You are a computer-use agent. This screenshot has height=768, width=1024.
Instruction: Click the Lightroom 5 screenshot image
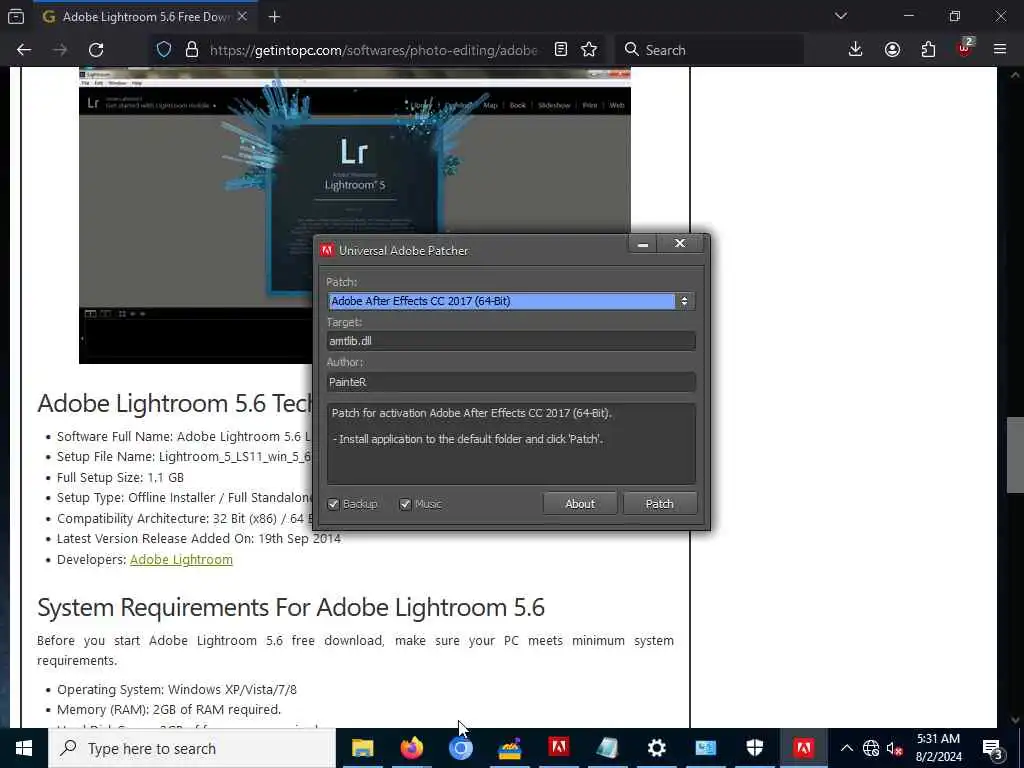(355, 216)
